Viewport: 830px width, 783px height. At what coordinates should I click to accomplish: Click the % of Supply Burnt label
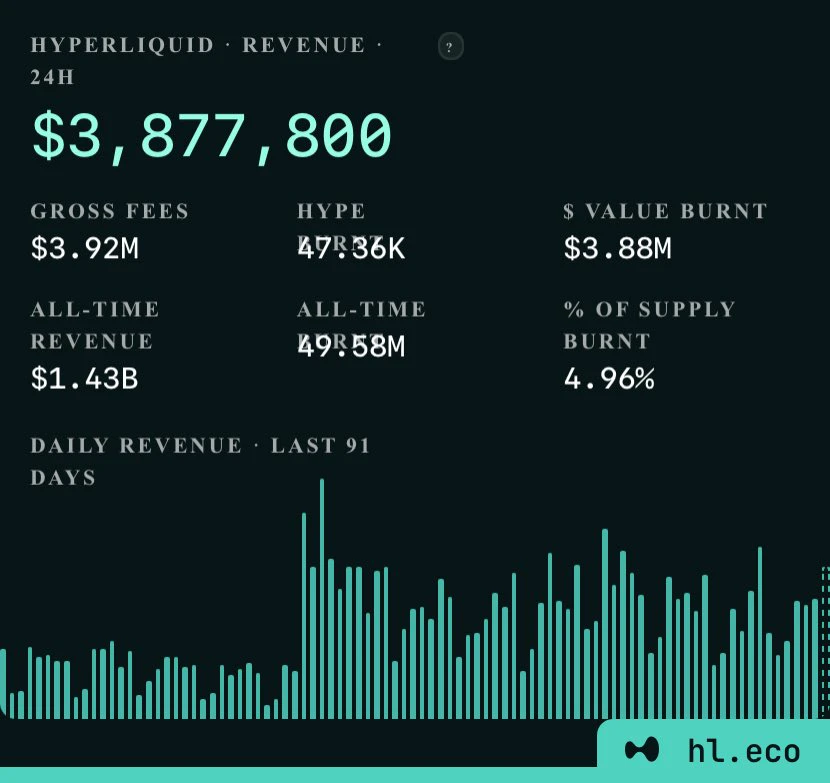649,325
